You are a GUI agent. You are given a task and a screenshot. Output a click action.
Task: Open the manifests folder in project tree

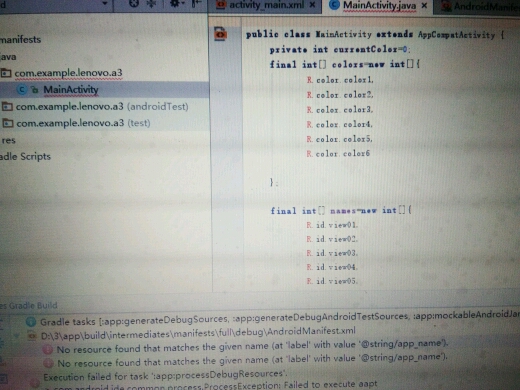pyautogui.click(x=20, y=39)
